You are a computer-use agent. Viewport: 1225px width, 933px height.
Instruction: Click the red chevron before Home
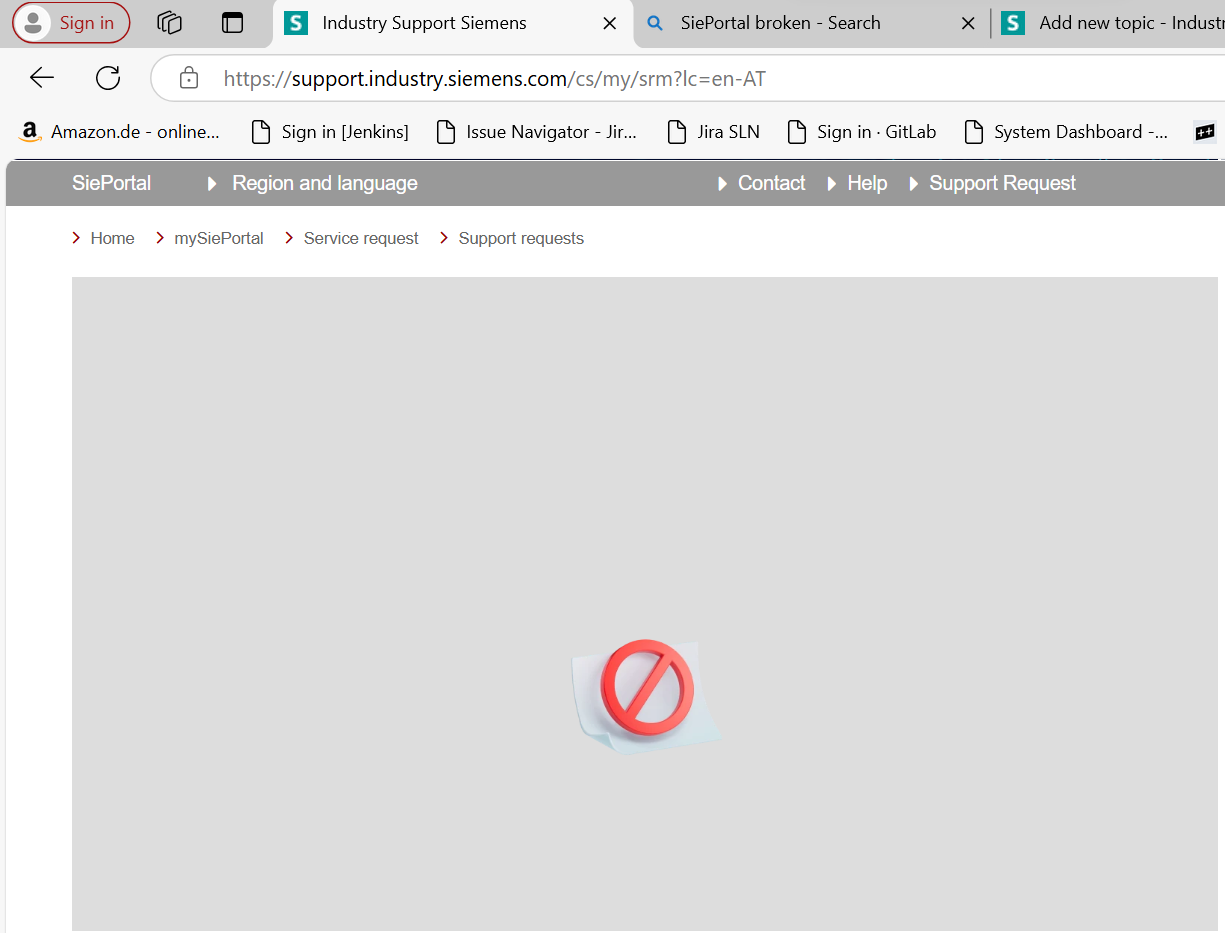[x=77, y=238]
